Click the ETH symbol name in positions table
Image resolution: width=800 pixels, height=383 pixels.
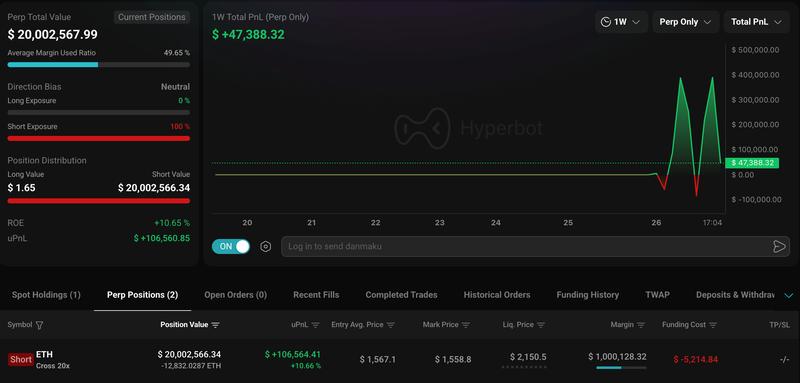point(44,354)
